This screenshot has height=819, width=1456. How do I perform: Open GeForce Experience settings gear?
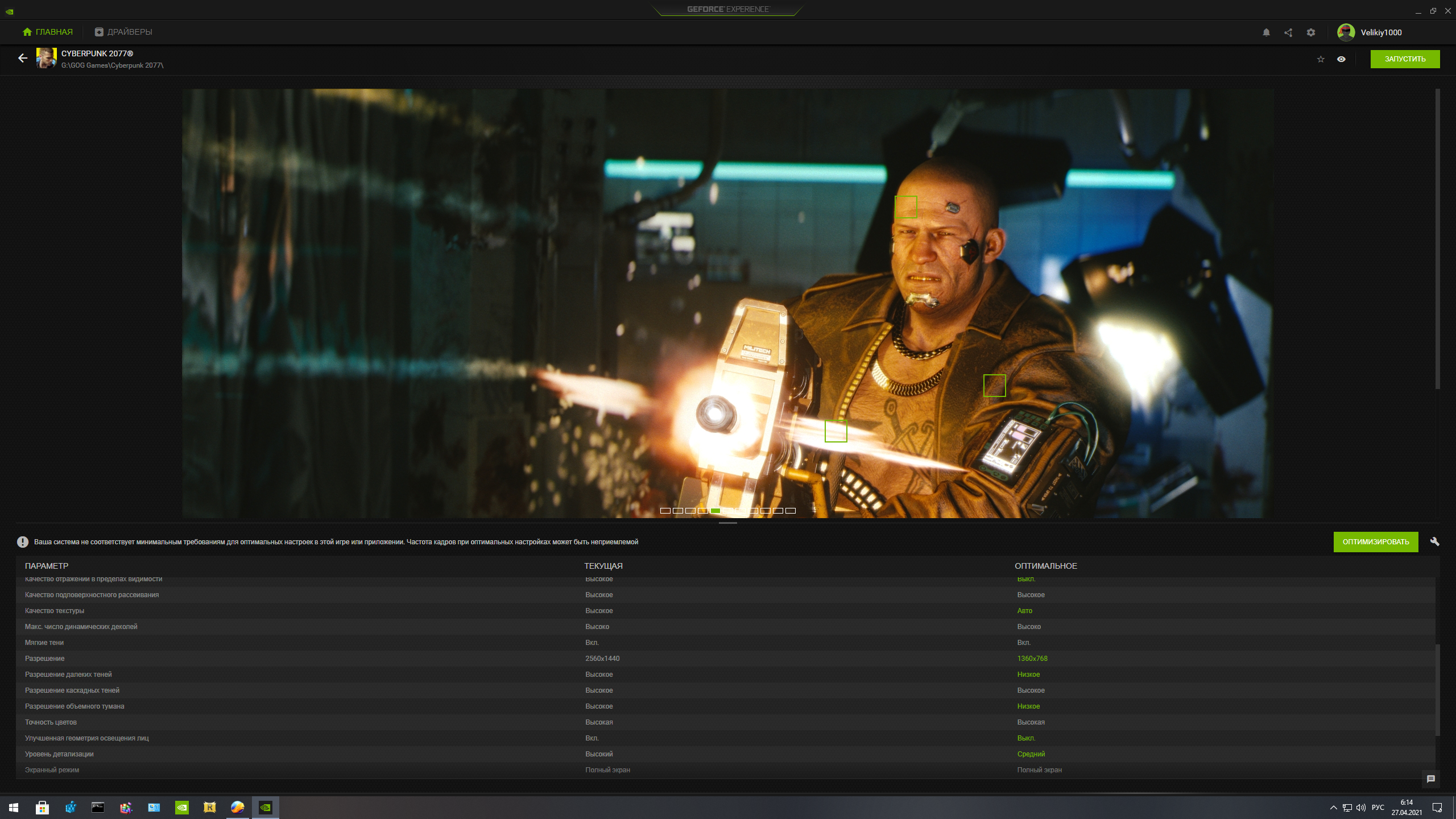pyautogui.click(x=1311, y=32)
